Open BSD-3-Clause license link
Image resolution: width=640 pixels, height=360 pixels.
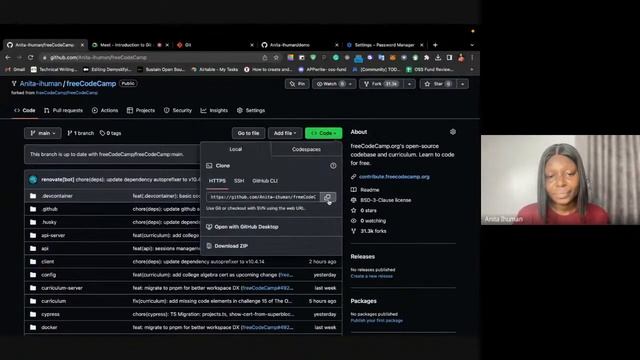coord(386,200)
